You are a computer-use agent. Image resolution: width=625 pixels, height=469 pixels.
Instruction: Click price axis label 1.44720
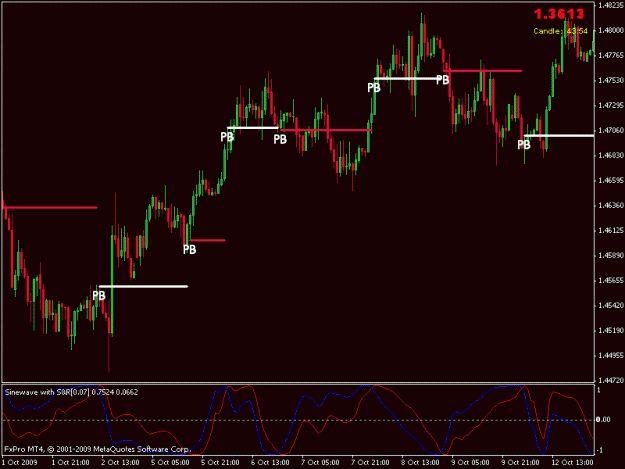coord(611,381)
